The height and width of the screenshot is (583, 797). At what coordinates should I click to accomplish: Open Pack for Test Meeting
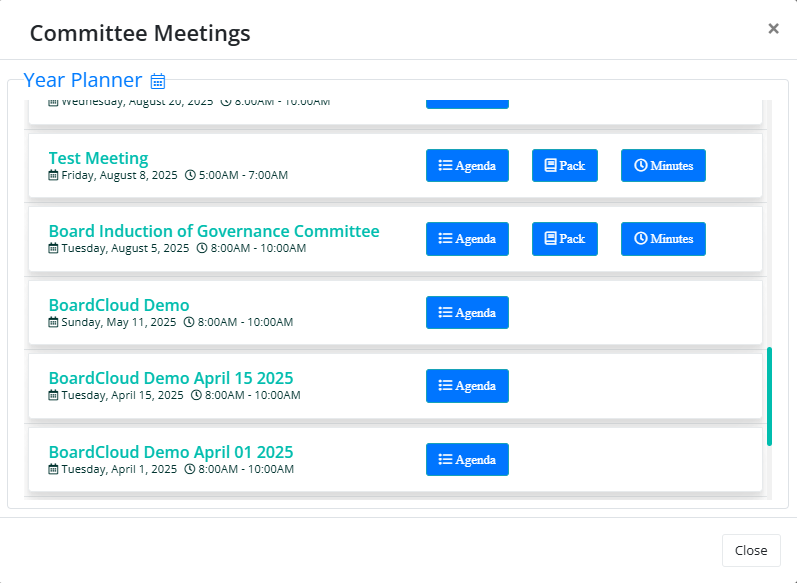pyautogui.click(x=565, y=165)
